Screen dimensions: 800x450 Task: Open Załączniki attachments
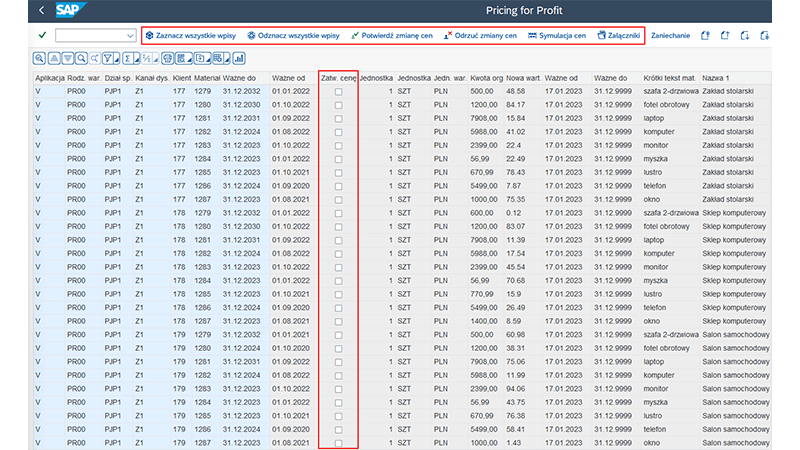point(618,35)
